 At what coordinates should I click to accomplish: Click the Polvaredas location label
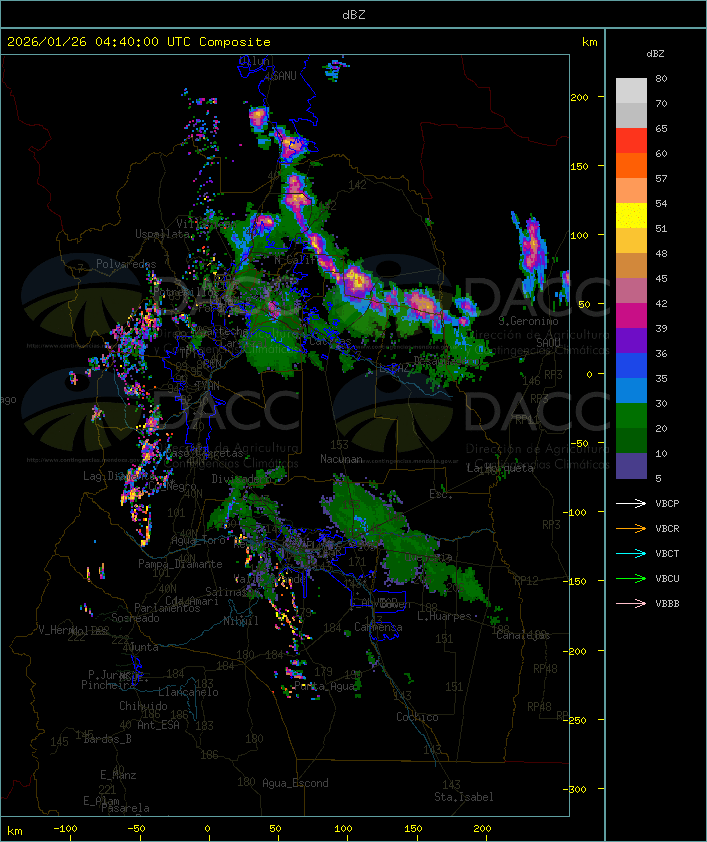point(126,264)
